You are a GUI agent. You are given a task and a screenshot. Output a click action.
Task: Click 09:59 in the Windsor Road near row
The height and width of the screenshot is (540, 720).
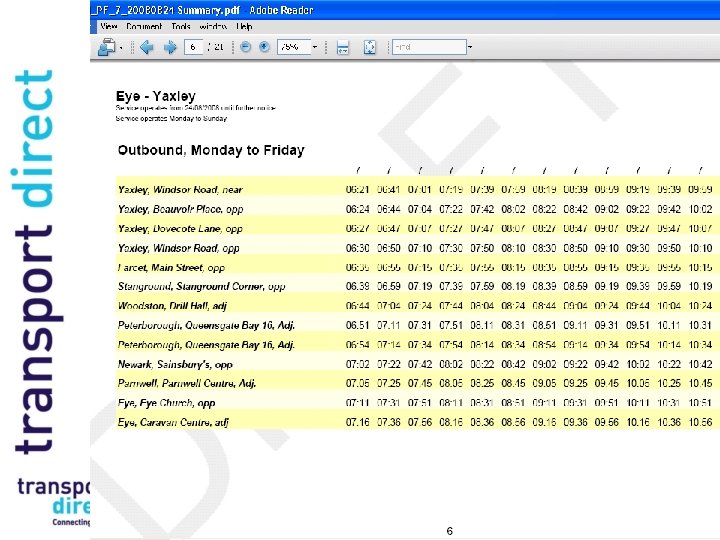pyautogui.click(x=700, y=190)
